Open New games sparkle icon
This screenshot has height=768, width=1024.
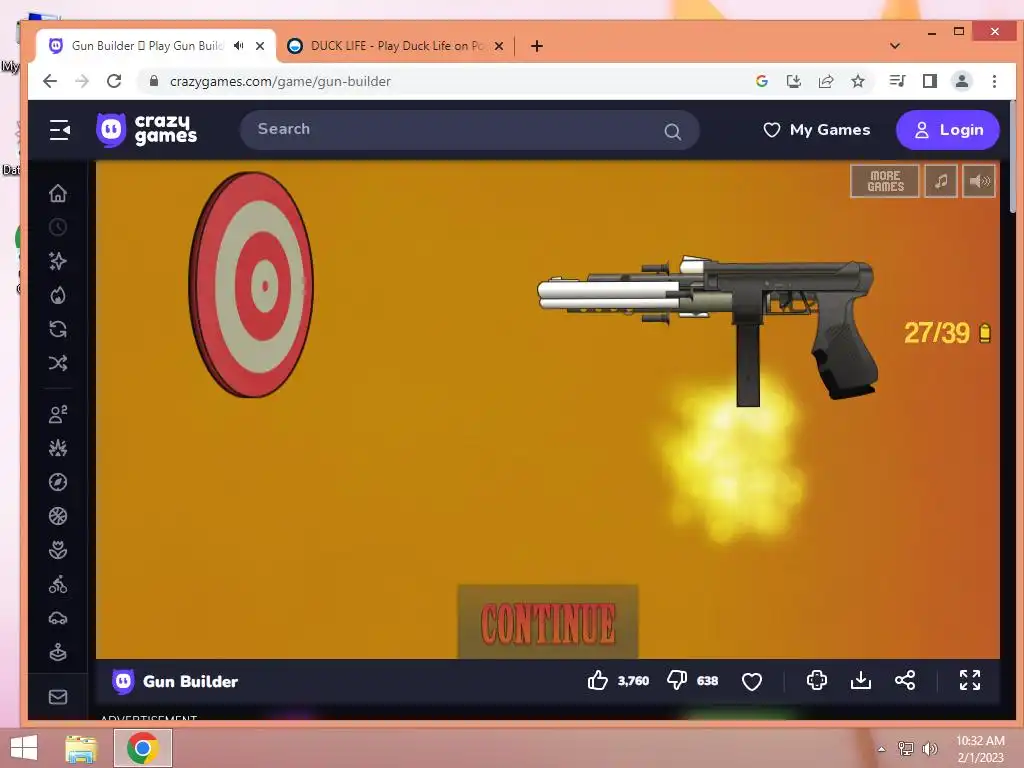click(x=58, y=261)
